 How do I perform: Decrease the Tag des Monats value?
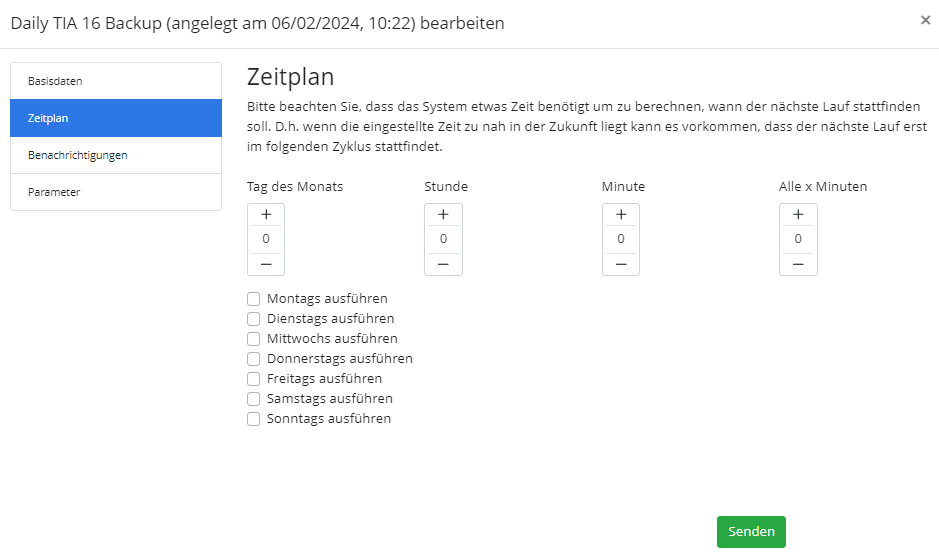[x=266, y=264]
